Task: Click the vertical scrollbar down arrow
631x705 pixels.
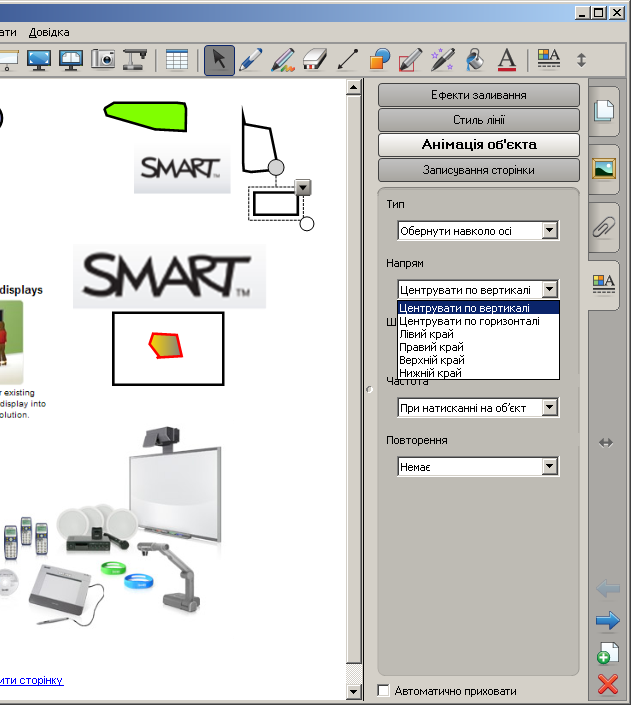Action: 354,692
